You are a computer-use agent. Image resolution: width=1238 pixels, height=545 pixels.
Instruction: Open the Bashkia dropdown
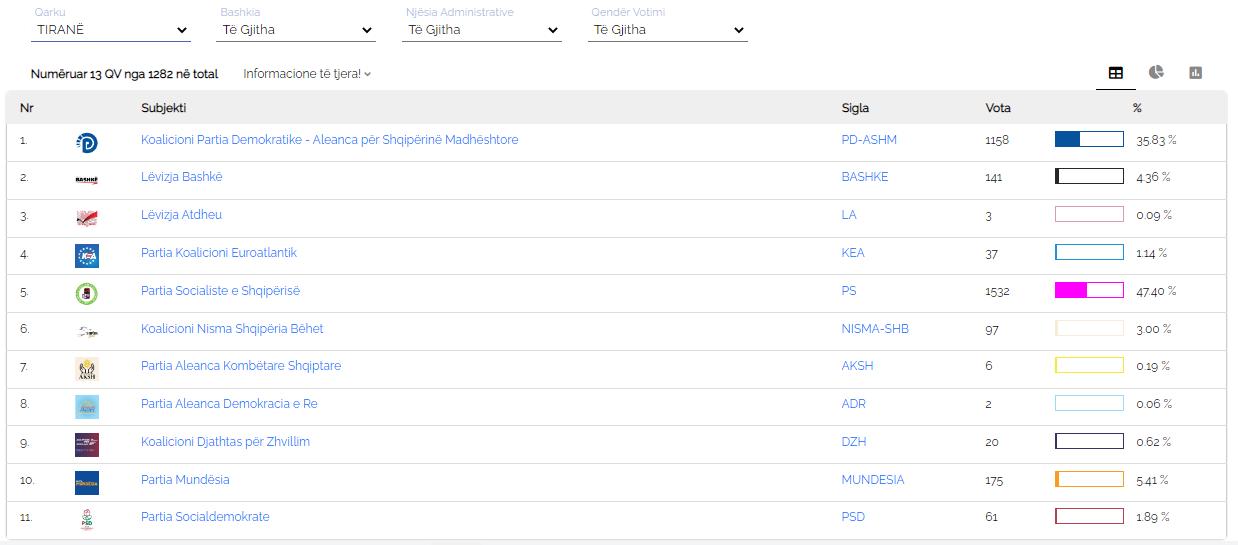pyautogui.click(x=297, y=30)
